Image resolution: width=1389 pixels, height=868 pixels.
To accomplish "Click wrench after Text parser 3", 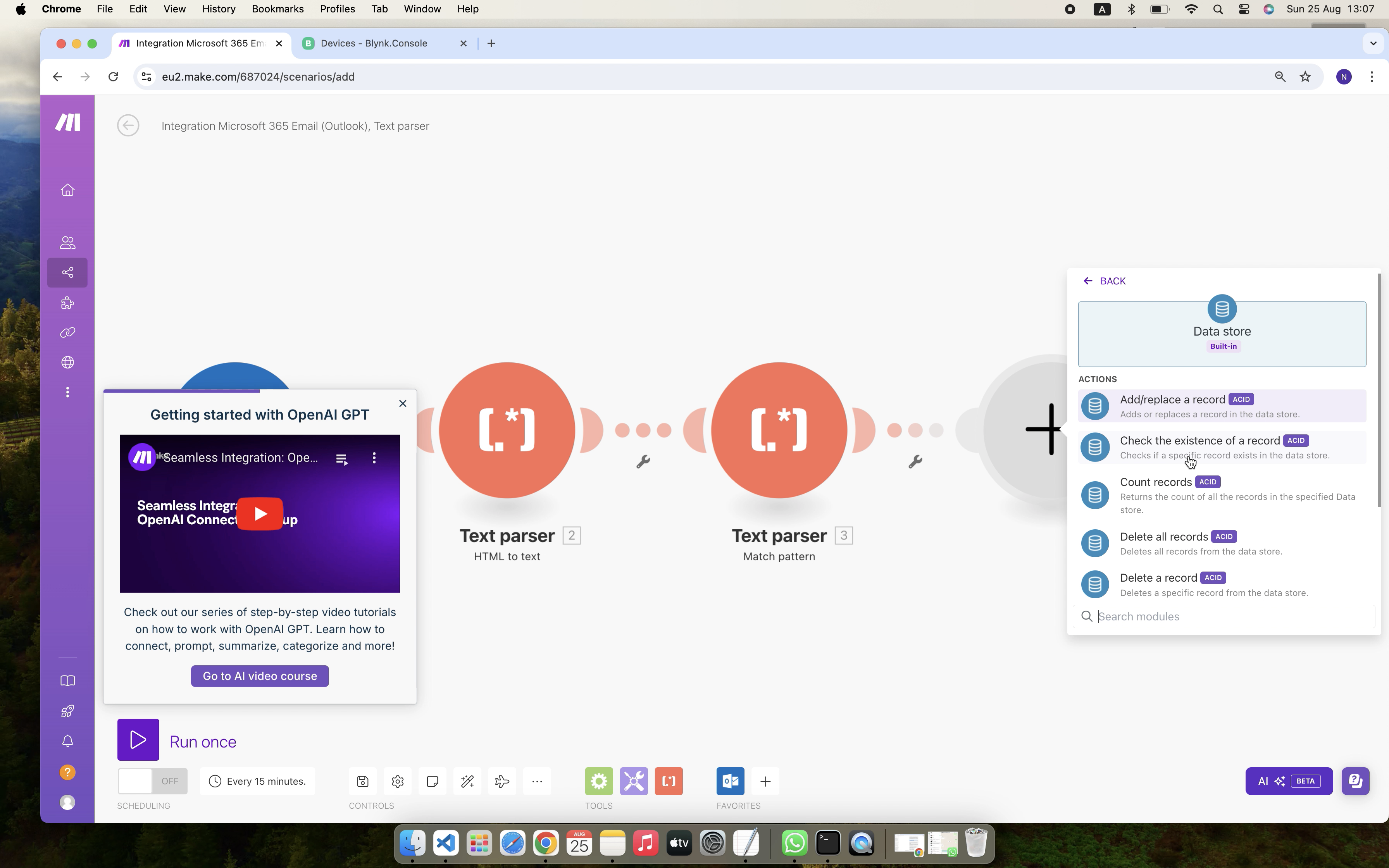I will 915,461.
